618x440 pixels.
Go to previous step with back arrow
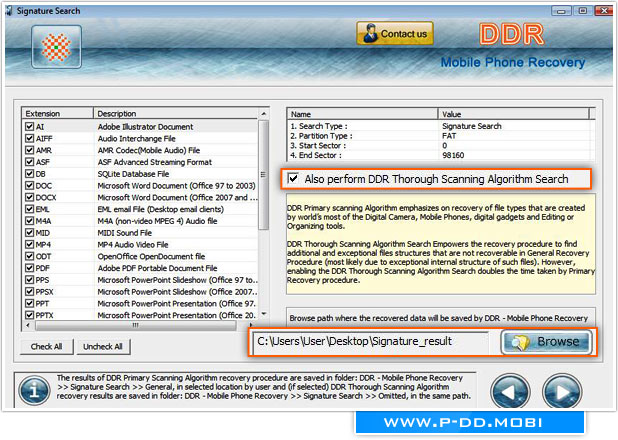510,392
